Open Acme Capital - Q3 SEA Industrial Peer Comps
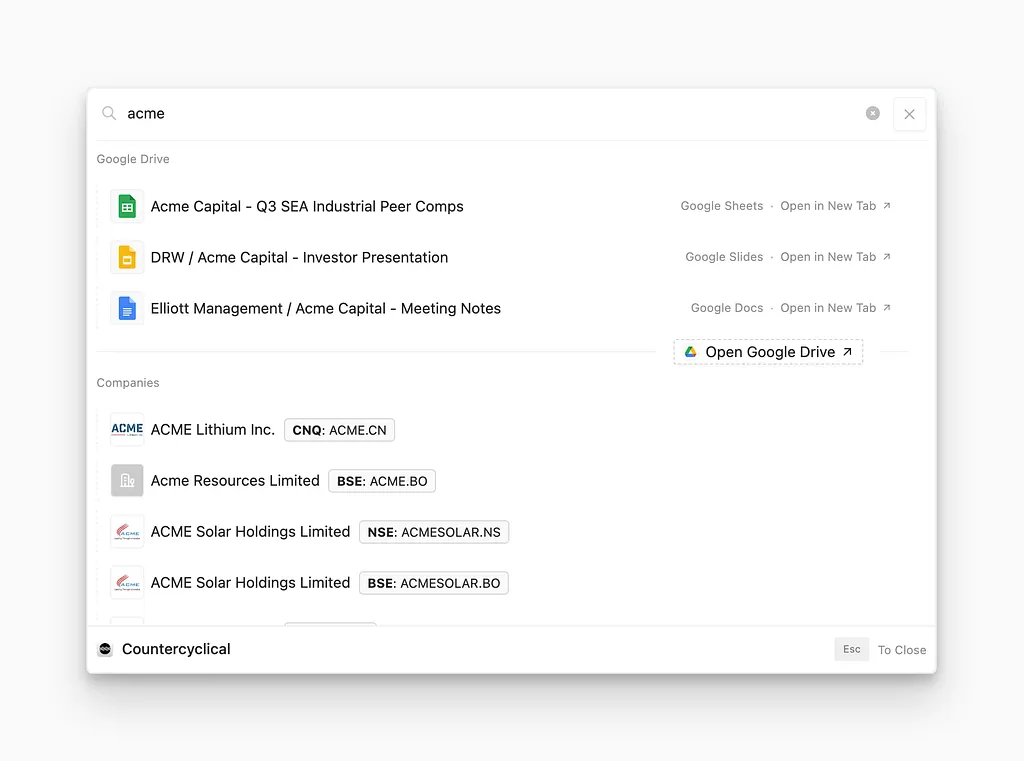 [x=307, y=206]
